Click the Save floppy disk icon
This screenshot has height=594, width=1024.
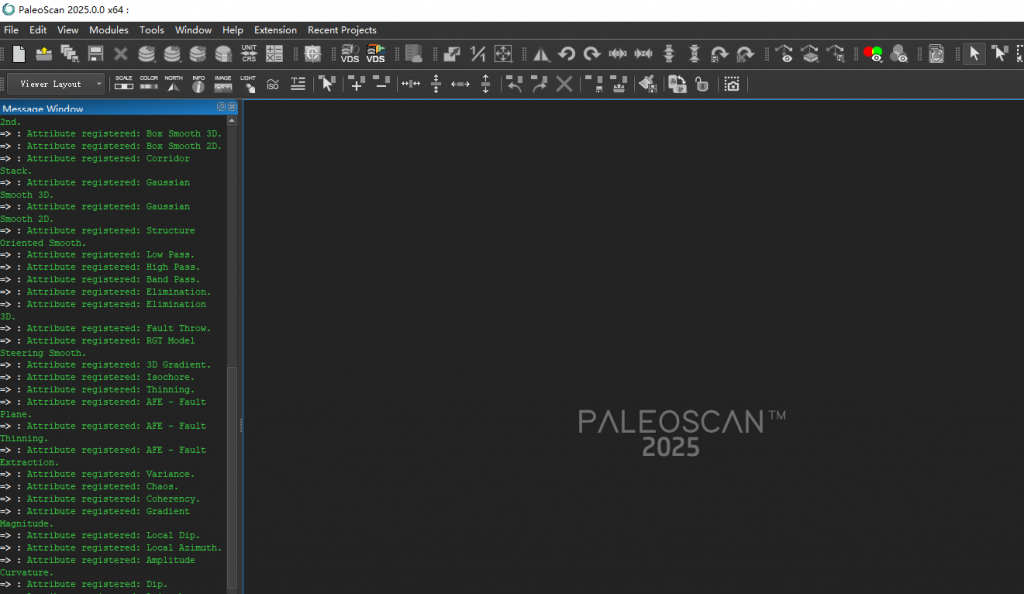[95, 54]
